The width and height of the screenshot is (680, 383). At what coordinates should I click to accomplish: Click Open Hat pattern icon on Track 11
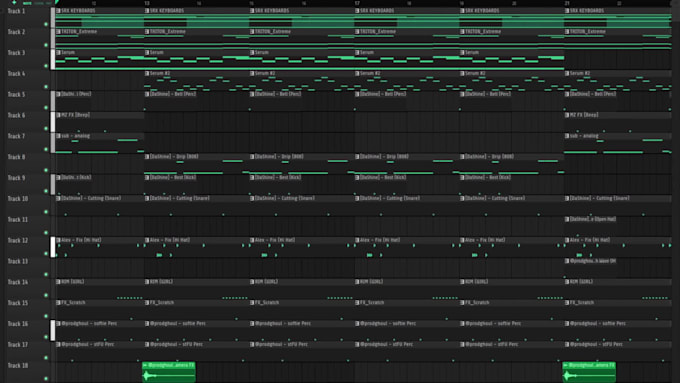(x=567, y=219)
